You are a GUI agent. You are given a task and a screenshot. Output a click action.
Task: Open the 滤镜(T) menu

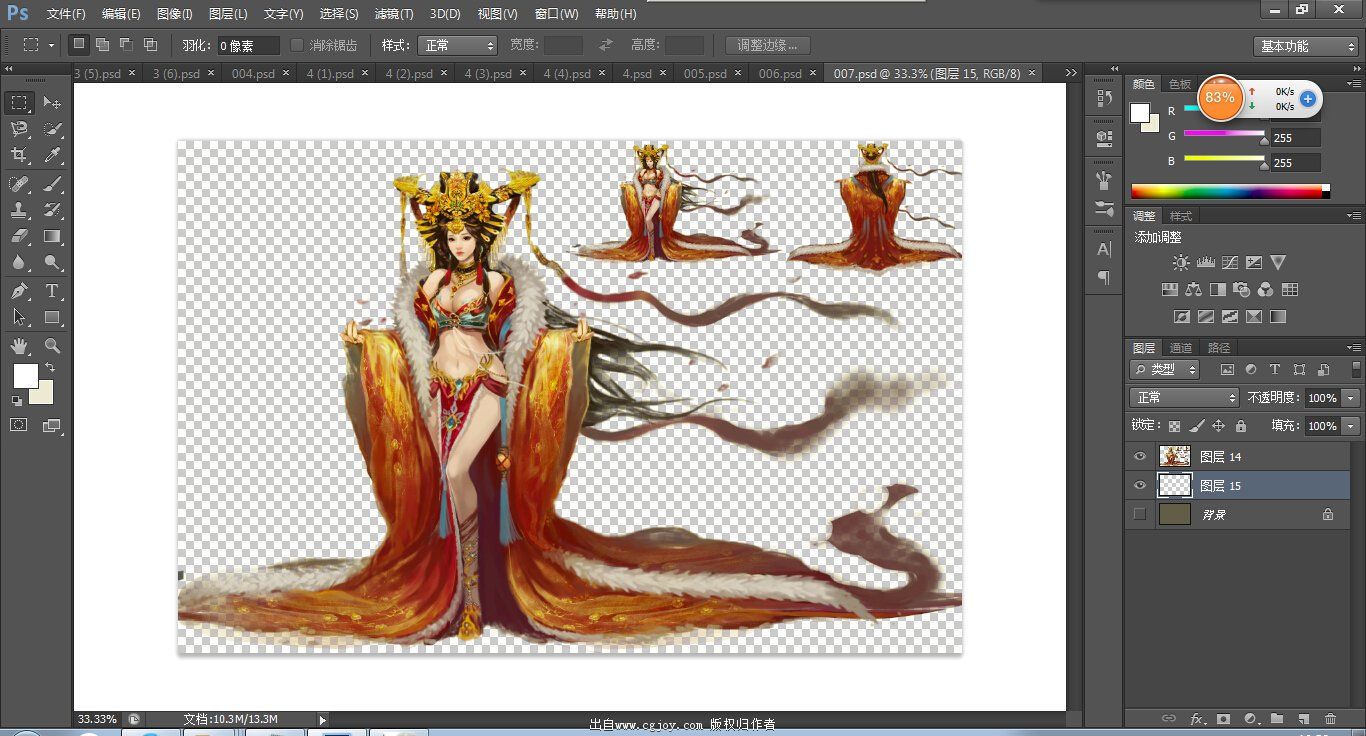coord(394,14)
